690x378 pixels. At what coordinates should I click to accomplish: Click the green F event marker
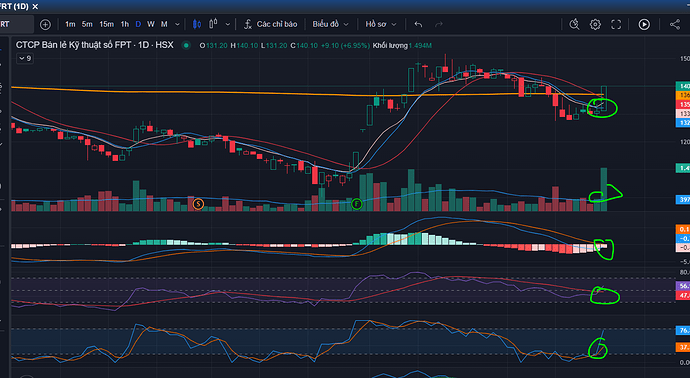357,204
